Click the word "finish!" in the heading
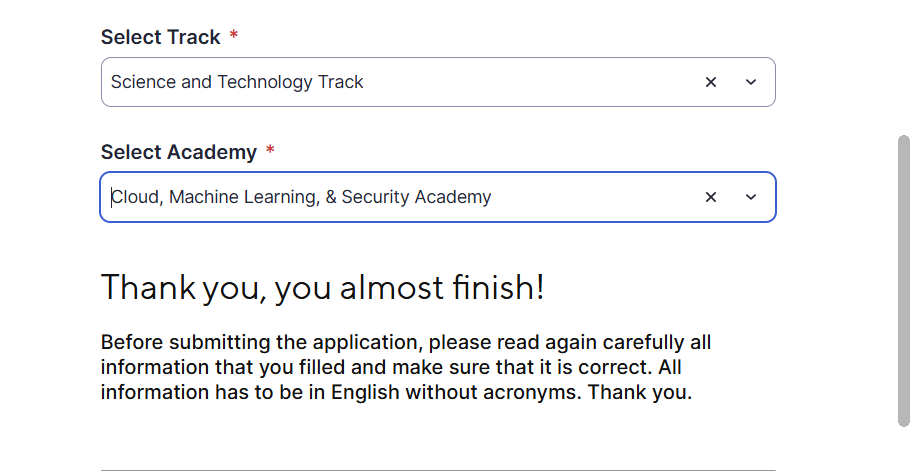Viewport: 911px width, 471px height. tap(497, 288)
